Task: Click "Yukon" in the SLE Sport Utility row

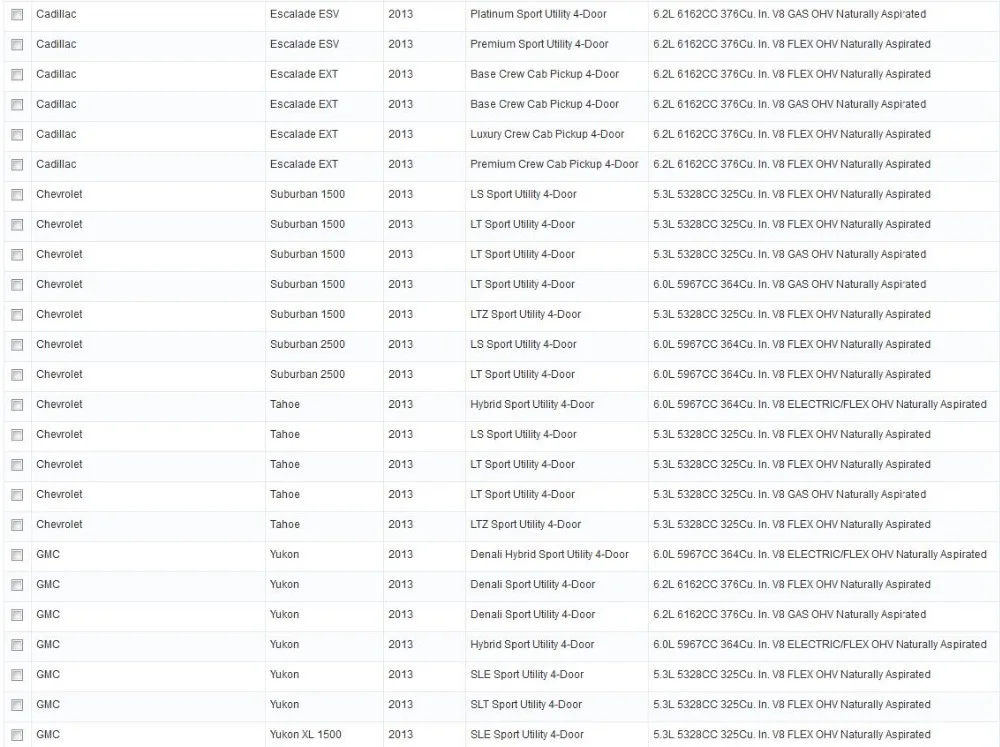Action: [x=284, y=674]
